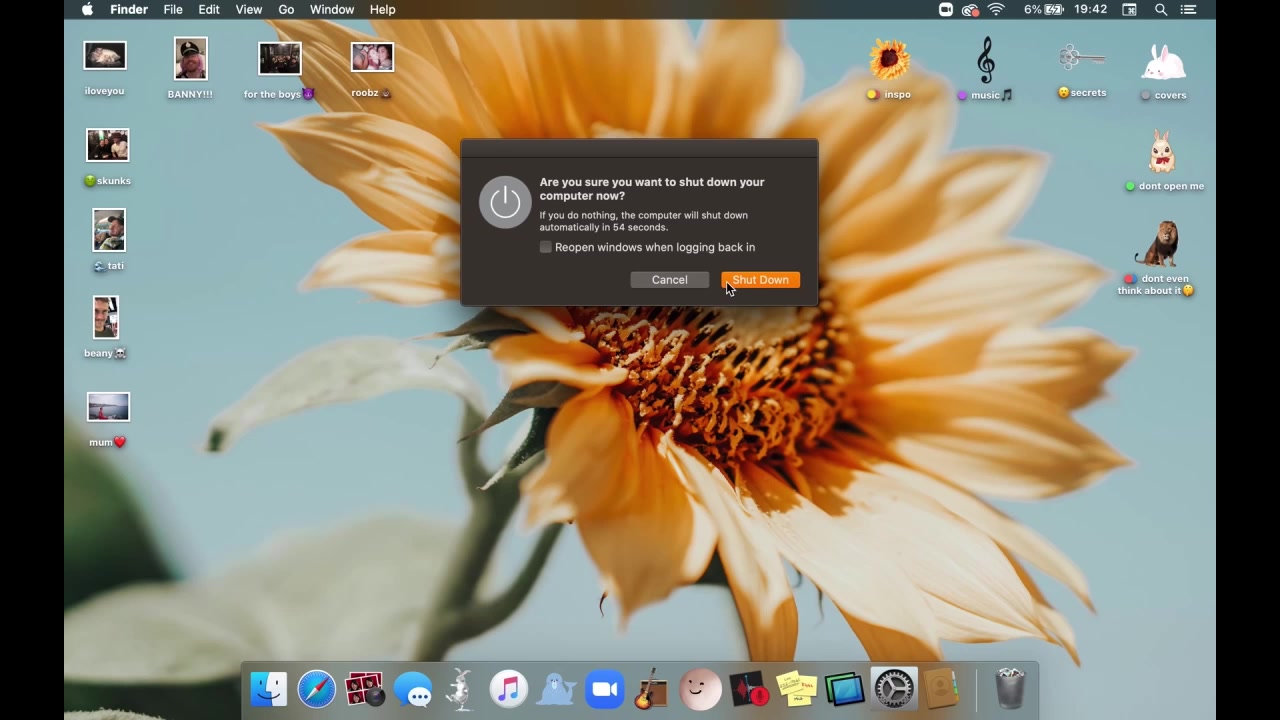Select the tati desktop image

pos(108,231)
